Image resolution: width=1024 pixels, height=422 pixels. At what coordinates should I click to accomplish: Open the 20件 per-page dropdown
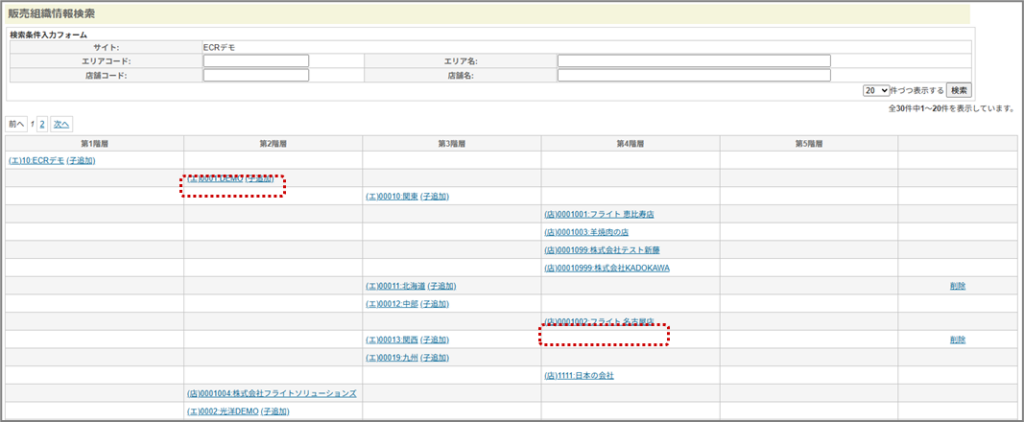click(x=876, y=90)
